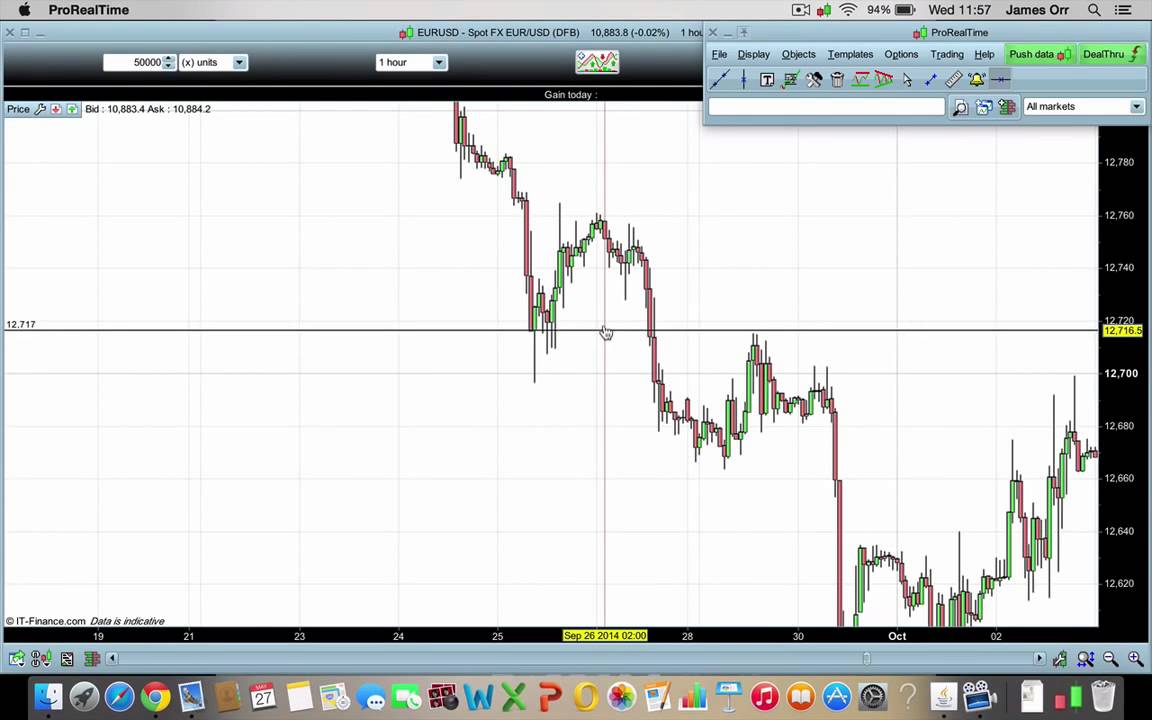Select the ruler measure tool
Image resolution: width=1152 pixels, height=720 pixels.
[x=954, y=79]
